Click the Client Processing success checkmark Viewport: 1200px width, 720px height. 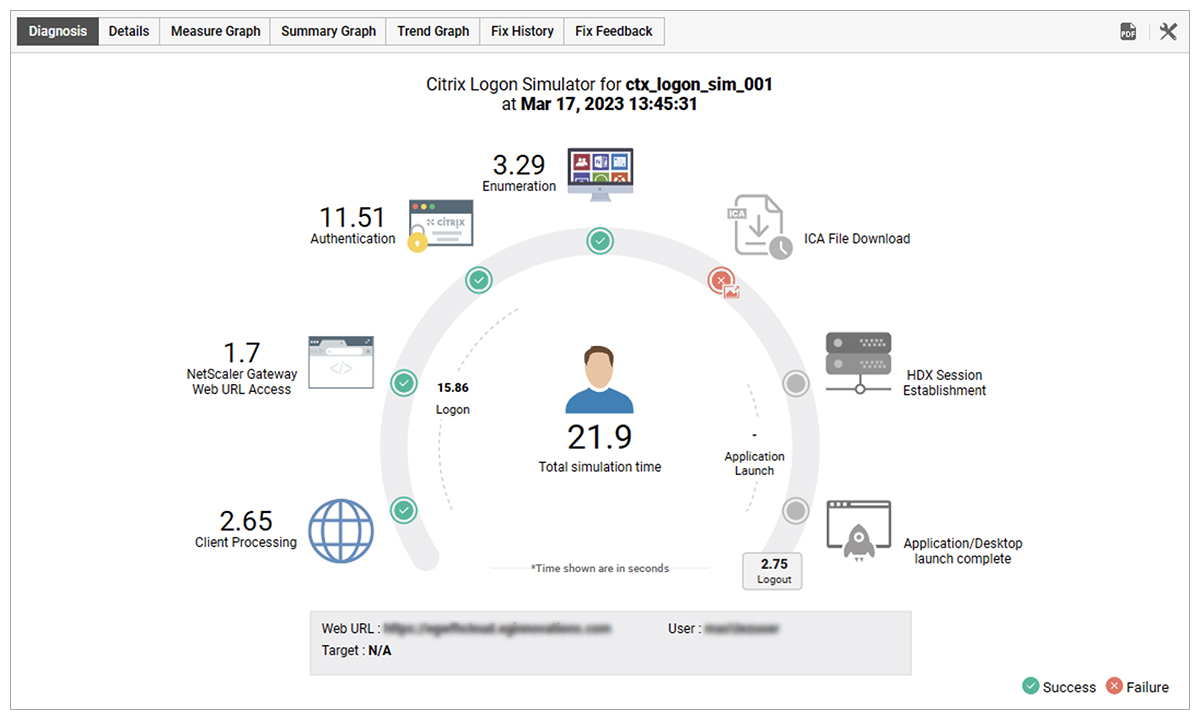[403, 510]
